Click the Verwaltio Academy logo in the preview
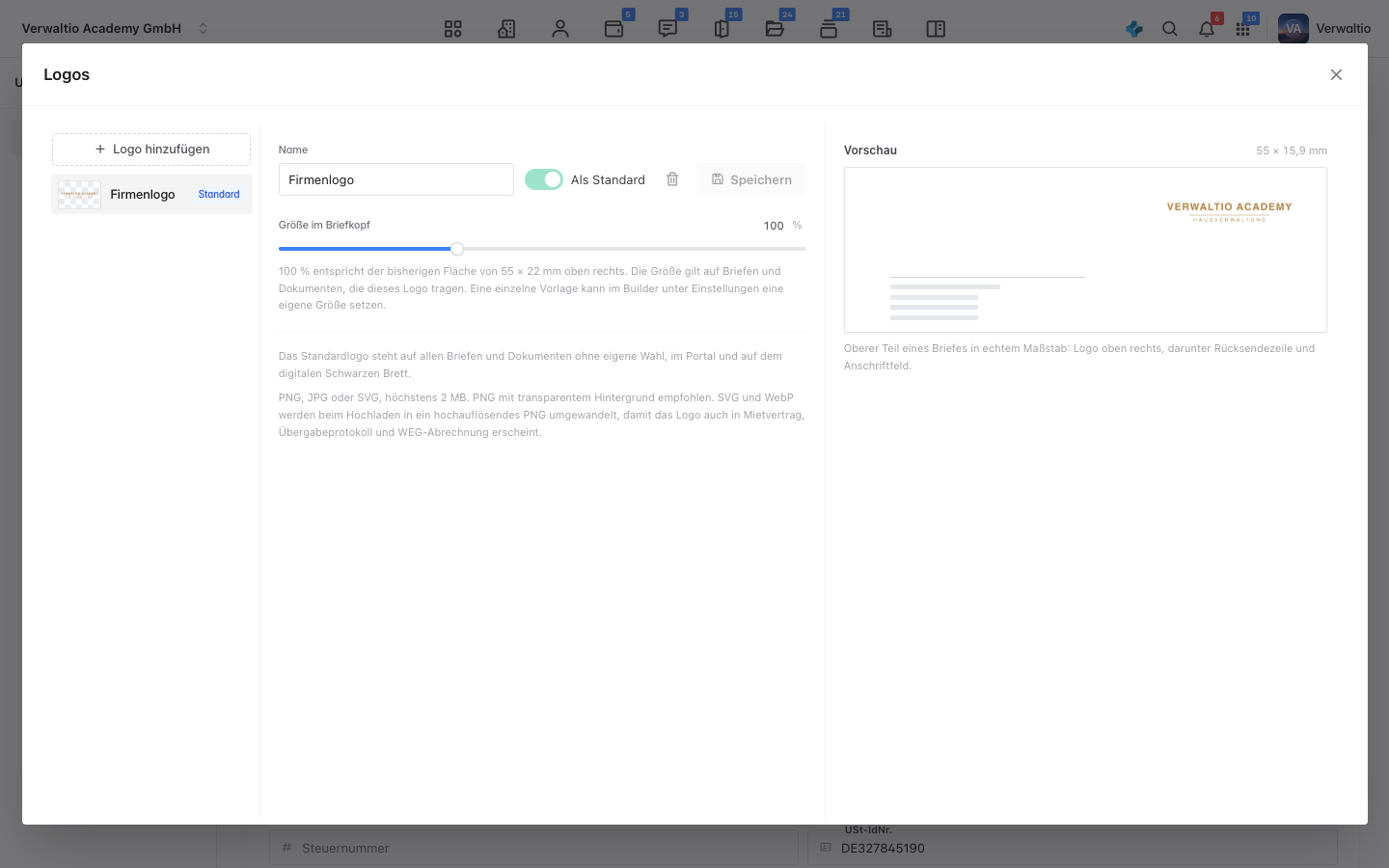 pos(1229,212)
